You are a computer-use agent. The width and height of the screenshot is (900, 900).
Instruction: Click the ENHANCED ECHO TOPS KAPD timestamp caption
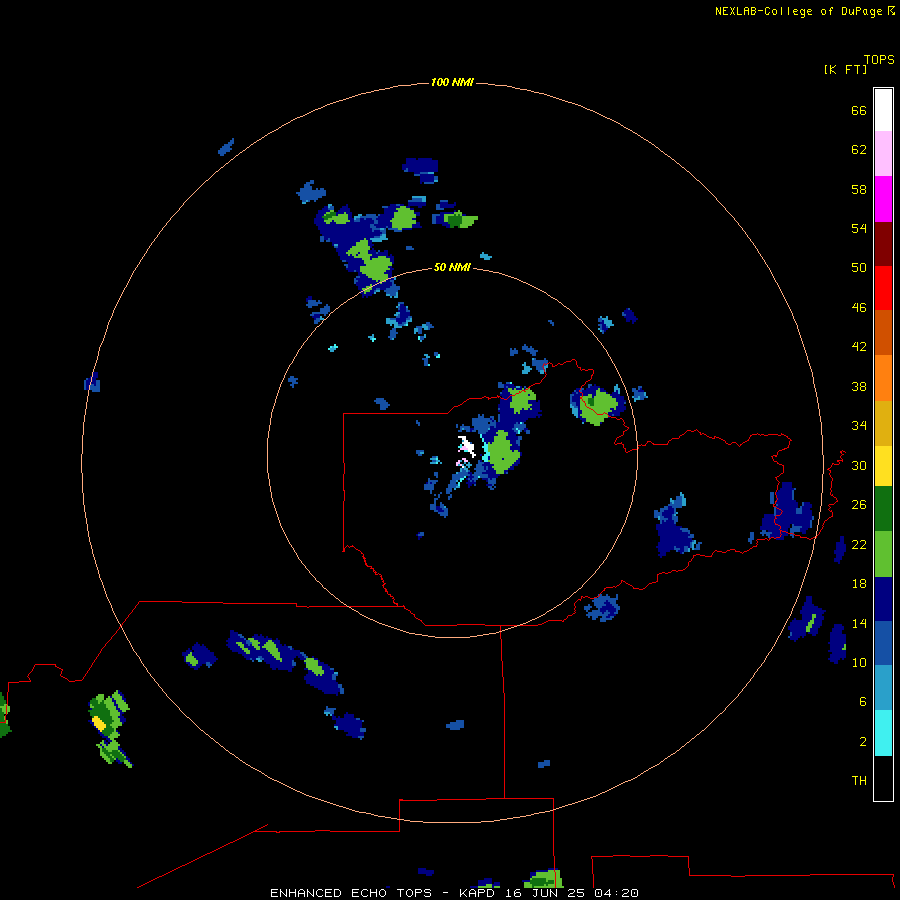coord(454,893)
